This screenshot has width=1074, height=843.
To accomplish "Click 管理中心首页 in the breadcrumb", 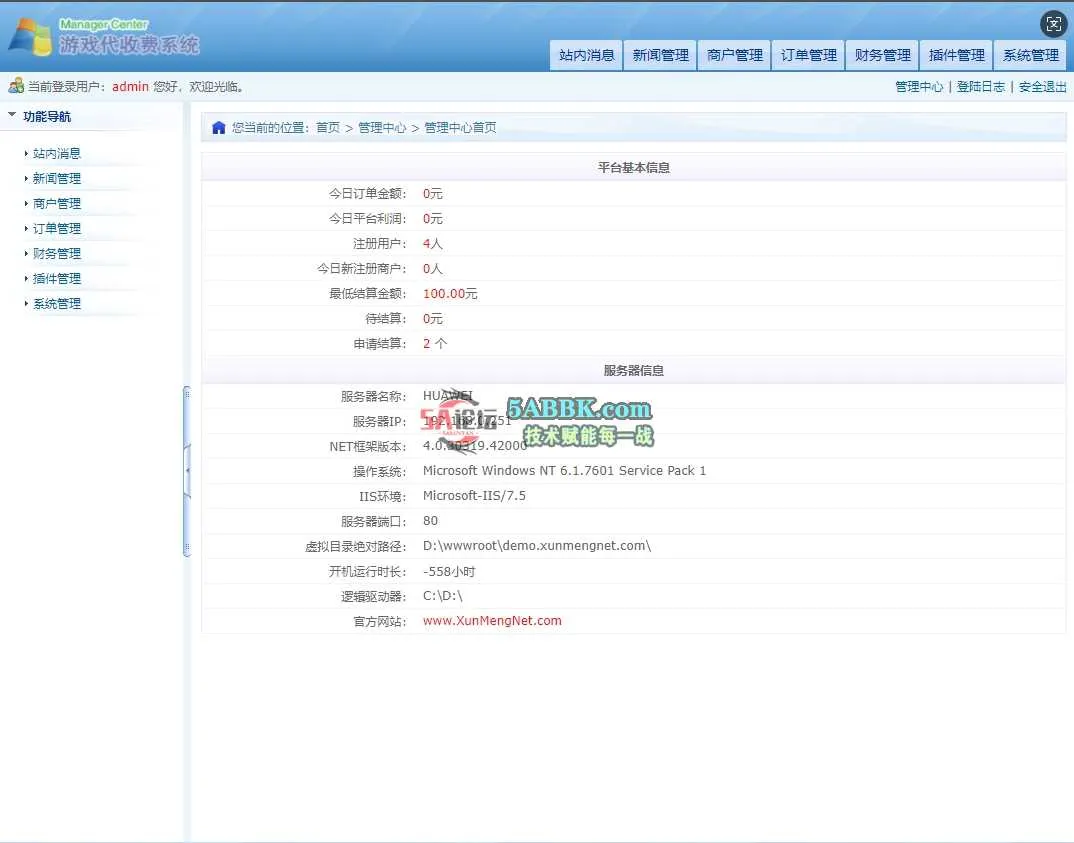I will (460, 127).
